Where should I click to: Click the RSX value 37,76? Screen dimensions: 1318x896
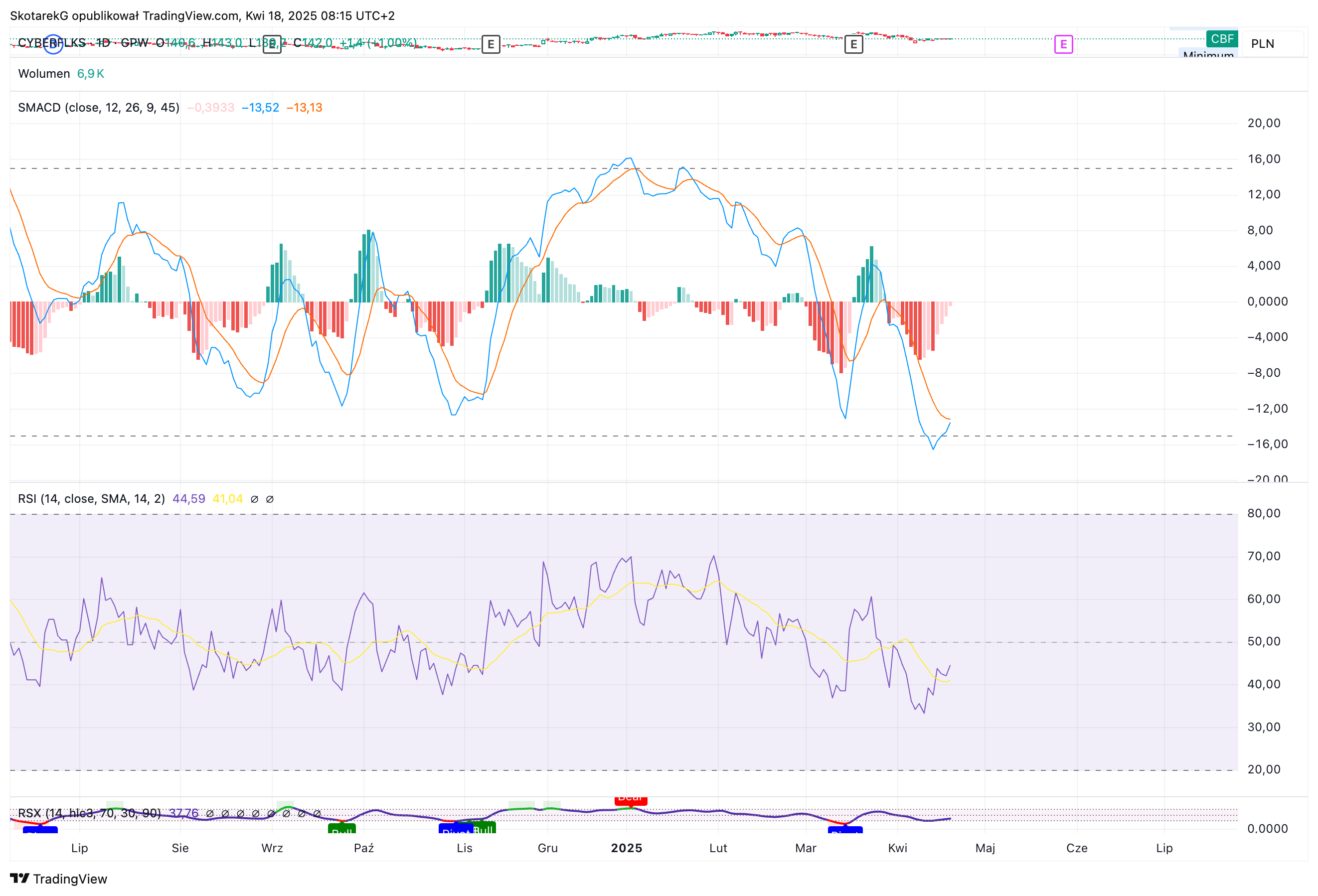tap(184, 813)
